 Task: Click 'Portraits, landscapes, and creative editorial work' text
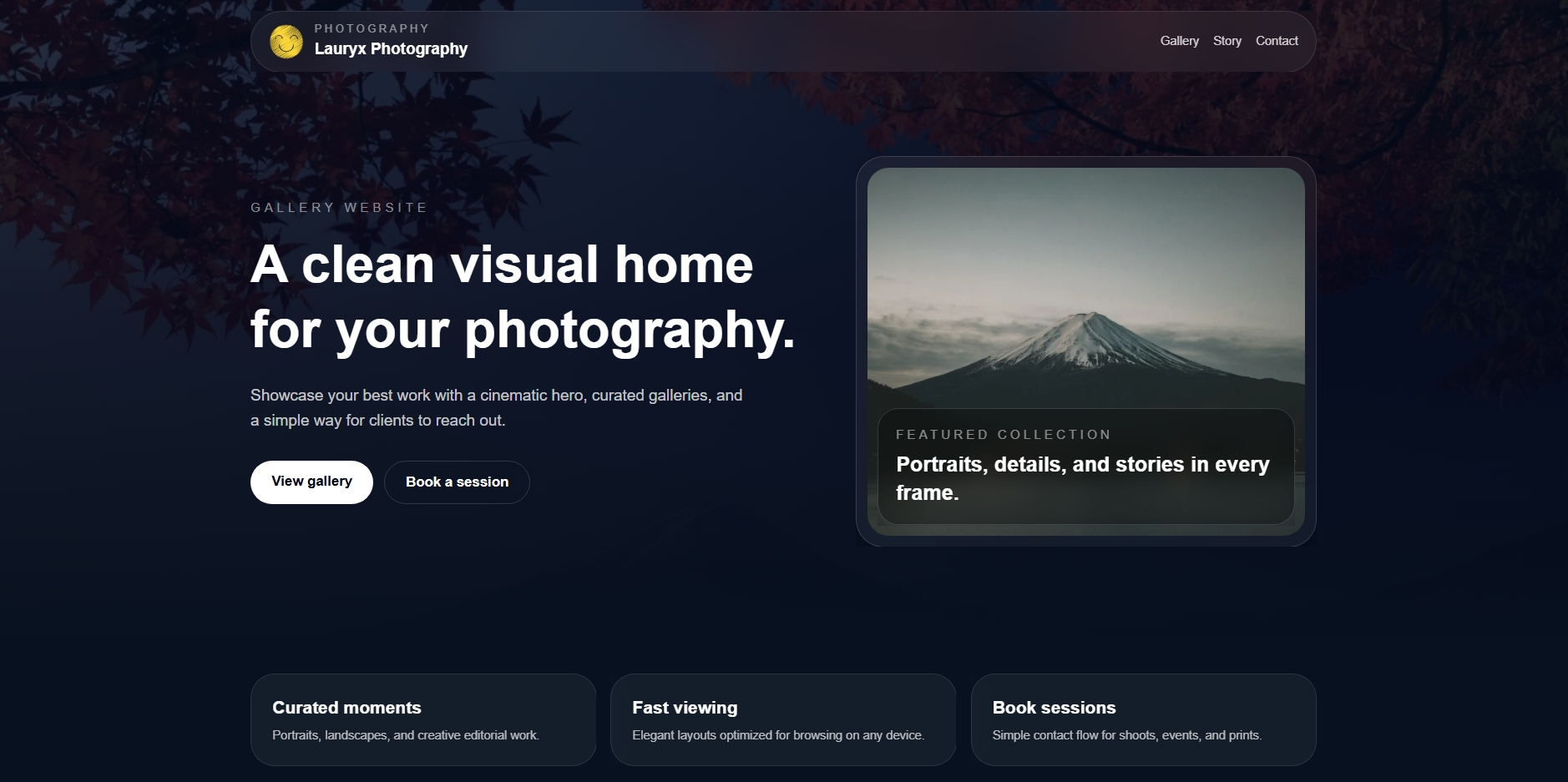point(406,735)
